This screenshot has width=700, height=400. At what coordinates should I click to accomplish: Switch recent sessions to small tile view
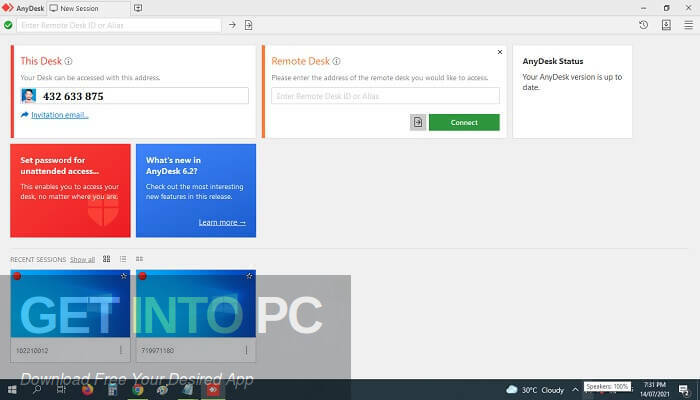coord(139,259)
